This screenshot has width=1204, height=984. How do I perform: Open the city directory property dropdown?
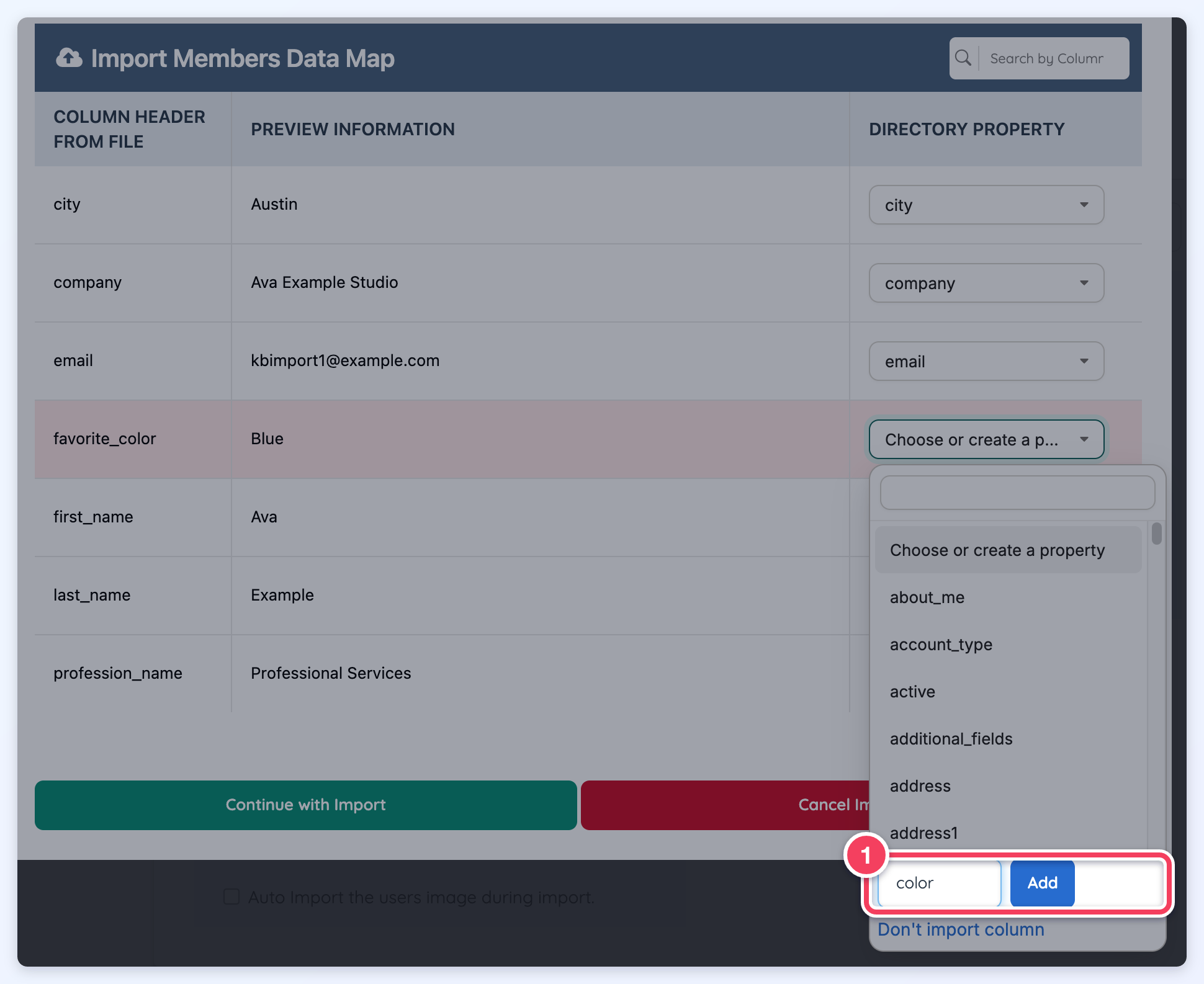986,205
